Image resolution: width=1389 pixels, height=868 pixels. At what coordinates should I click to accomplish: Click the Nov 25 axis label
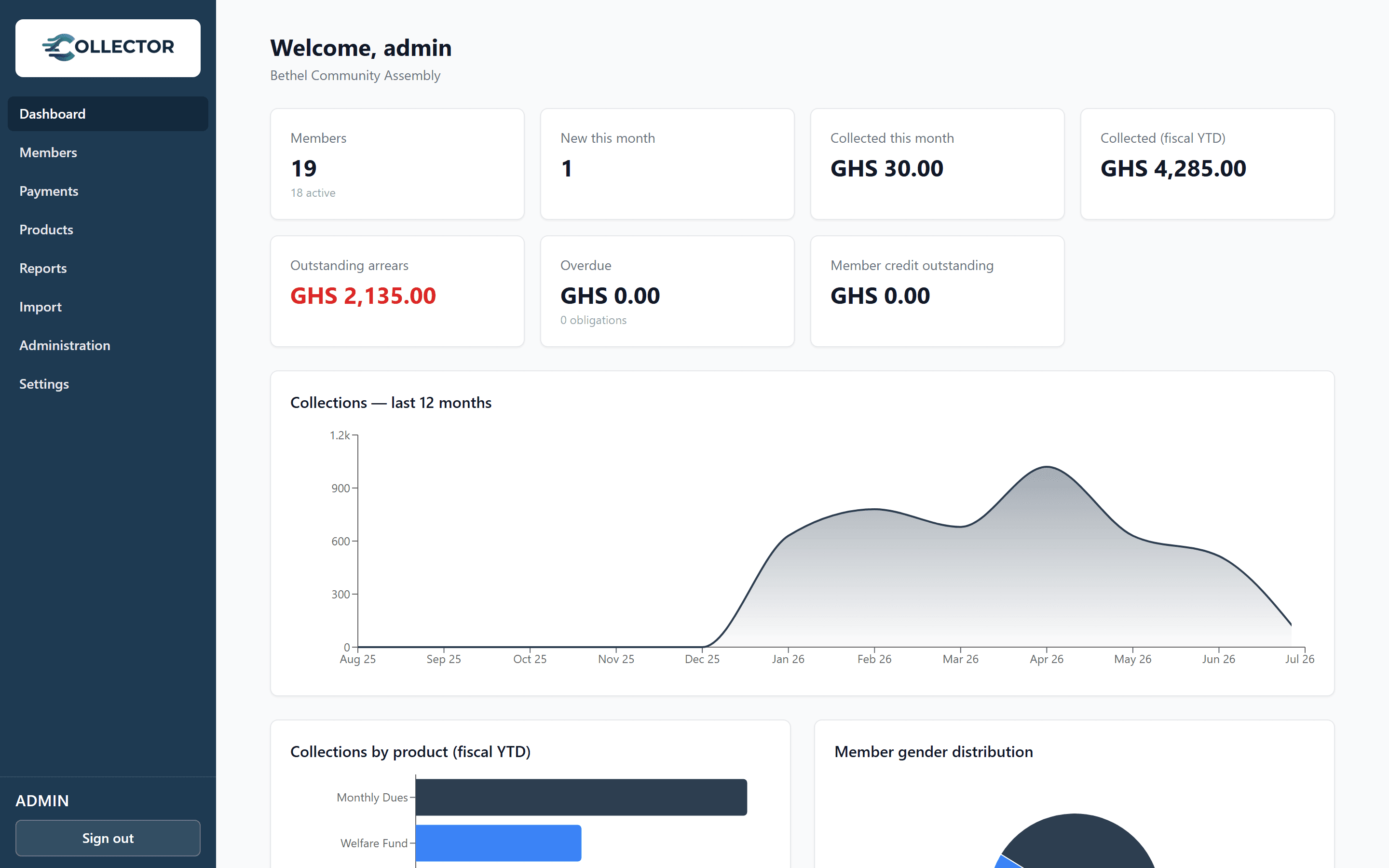click(615, 659)
